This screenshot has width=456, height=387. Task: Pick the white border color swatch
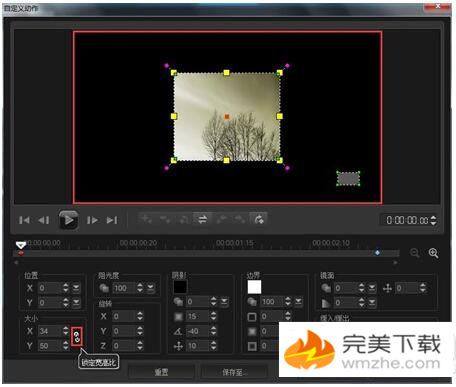(x=254, y=287)
